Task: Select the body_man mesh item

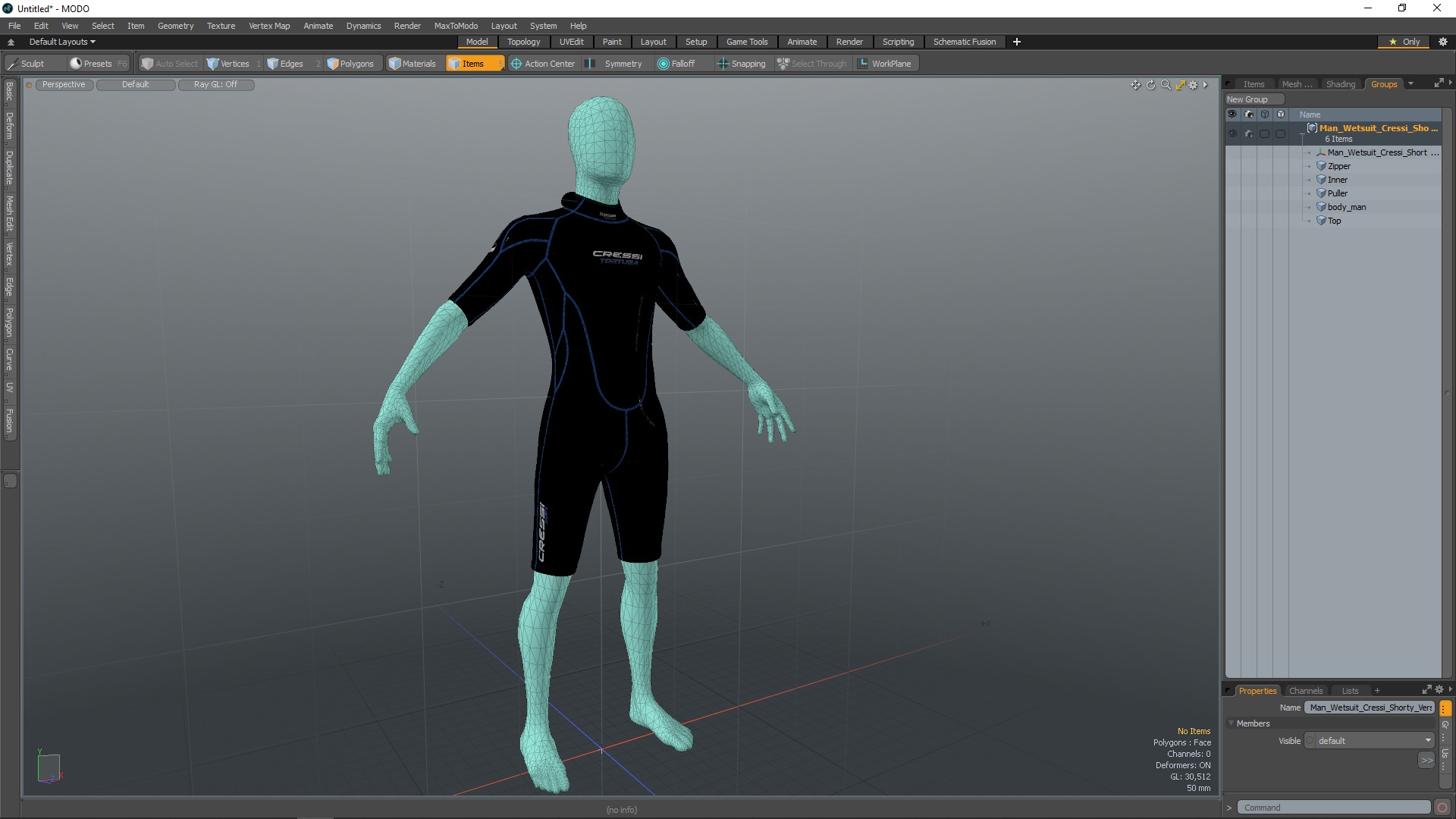Action: [x=1346, y=207]
